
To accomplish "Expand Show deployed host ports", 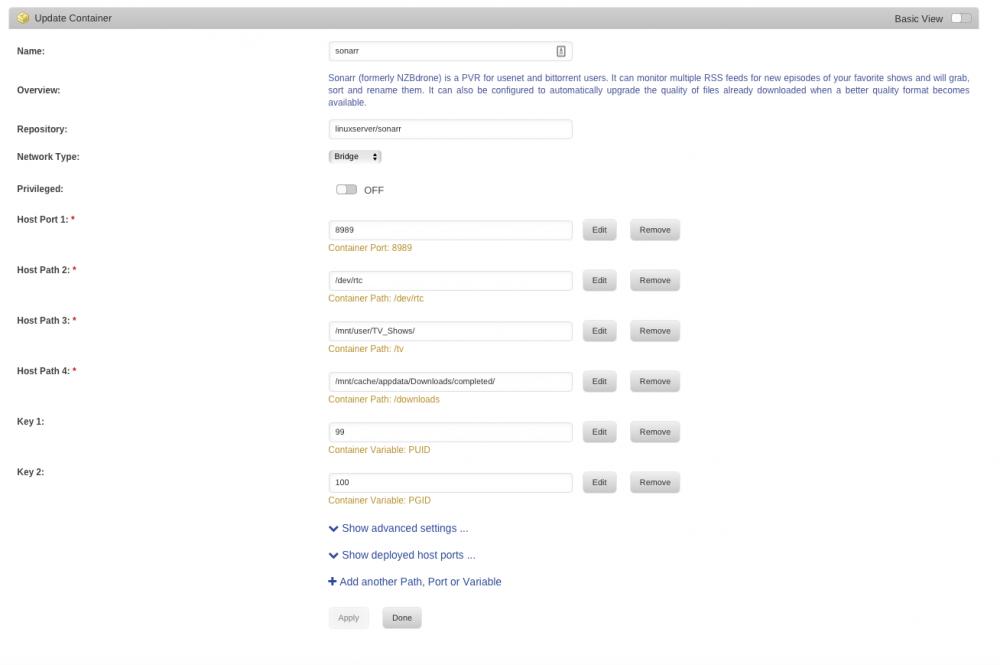I will (408, 555).
